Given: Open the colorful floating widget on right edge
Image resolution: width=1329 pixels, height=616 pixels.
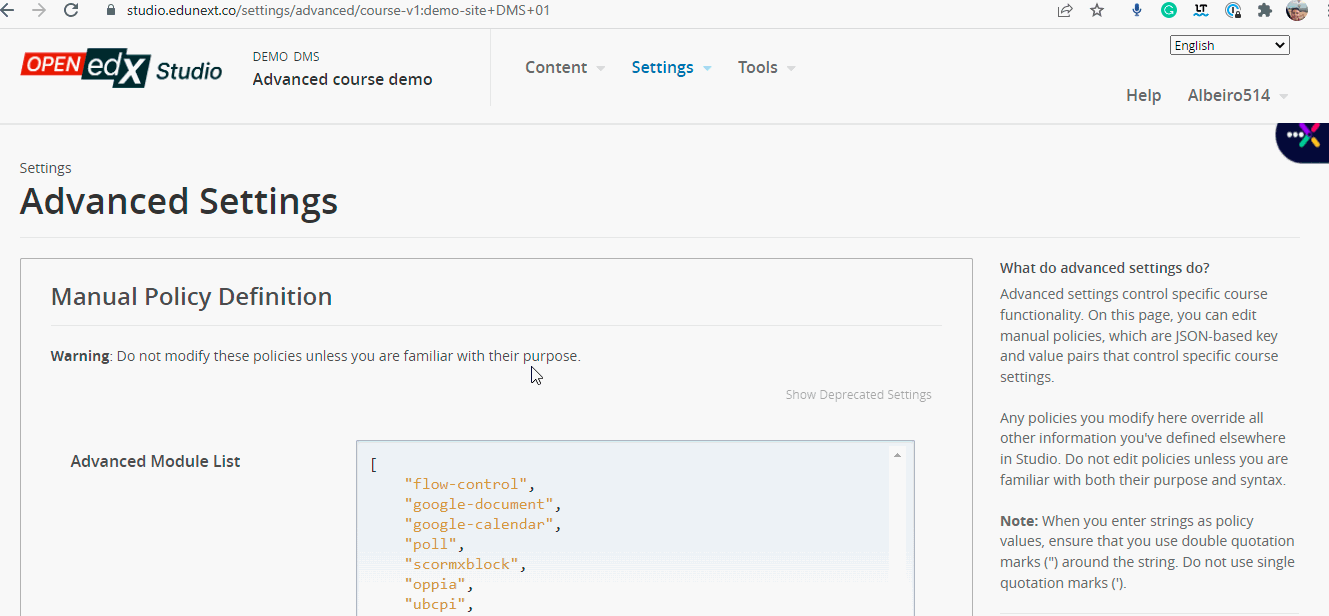Looking at the screenshot, I should [1304, 137].
